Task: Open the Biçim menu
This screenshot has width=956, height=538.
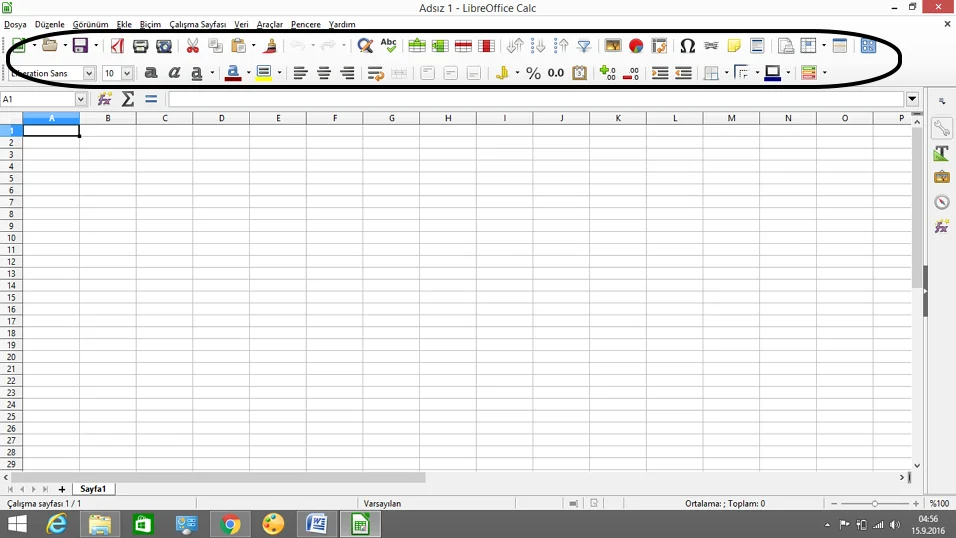Action: coord(150,24)
